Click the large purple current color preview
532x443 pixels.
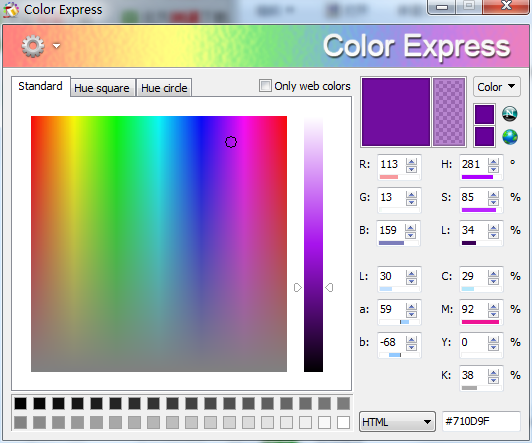(396, 112)
